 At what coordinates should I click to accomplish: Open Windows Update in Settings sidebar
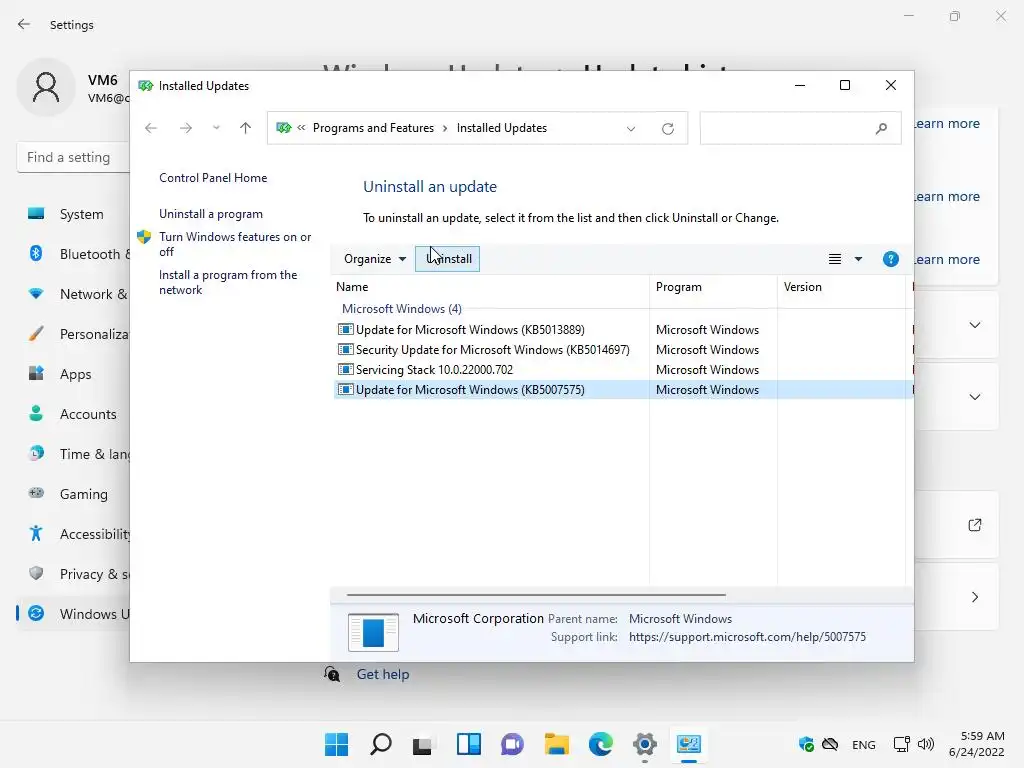click(x=73, y=614)
